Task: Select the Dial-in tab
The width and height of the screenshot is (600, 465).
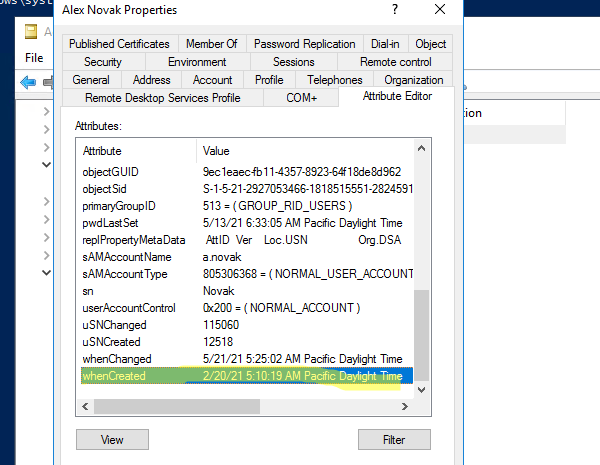Action: 385,44
